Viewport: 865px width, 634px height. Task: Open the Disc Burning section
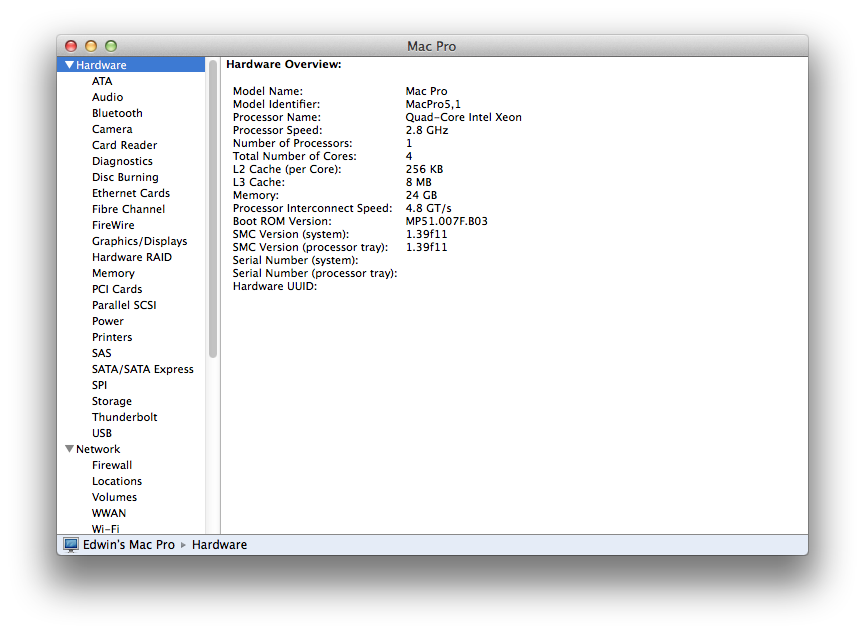(125, 177)
